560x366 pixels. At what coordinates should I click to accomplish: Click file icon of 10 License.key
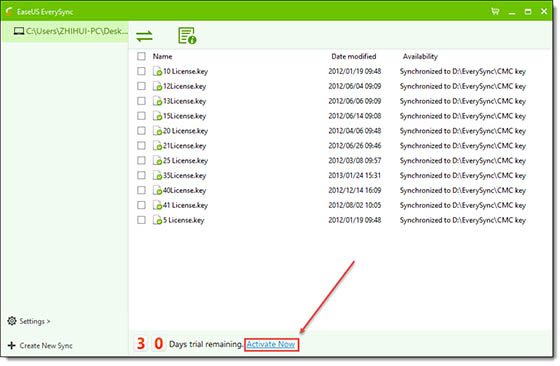pyautogui.click(x=157, y=71)
